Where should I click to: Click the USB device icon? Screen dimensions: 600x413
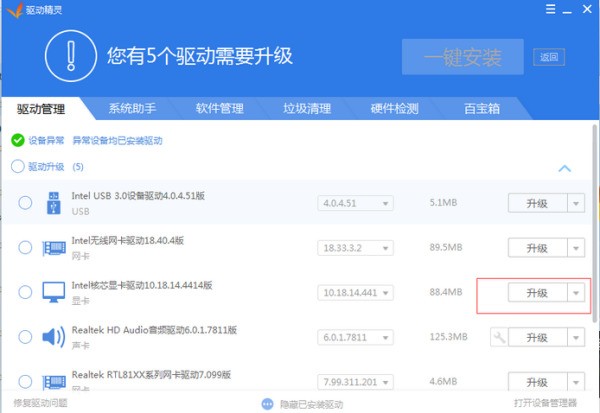[x=54, y=202]
